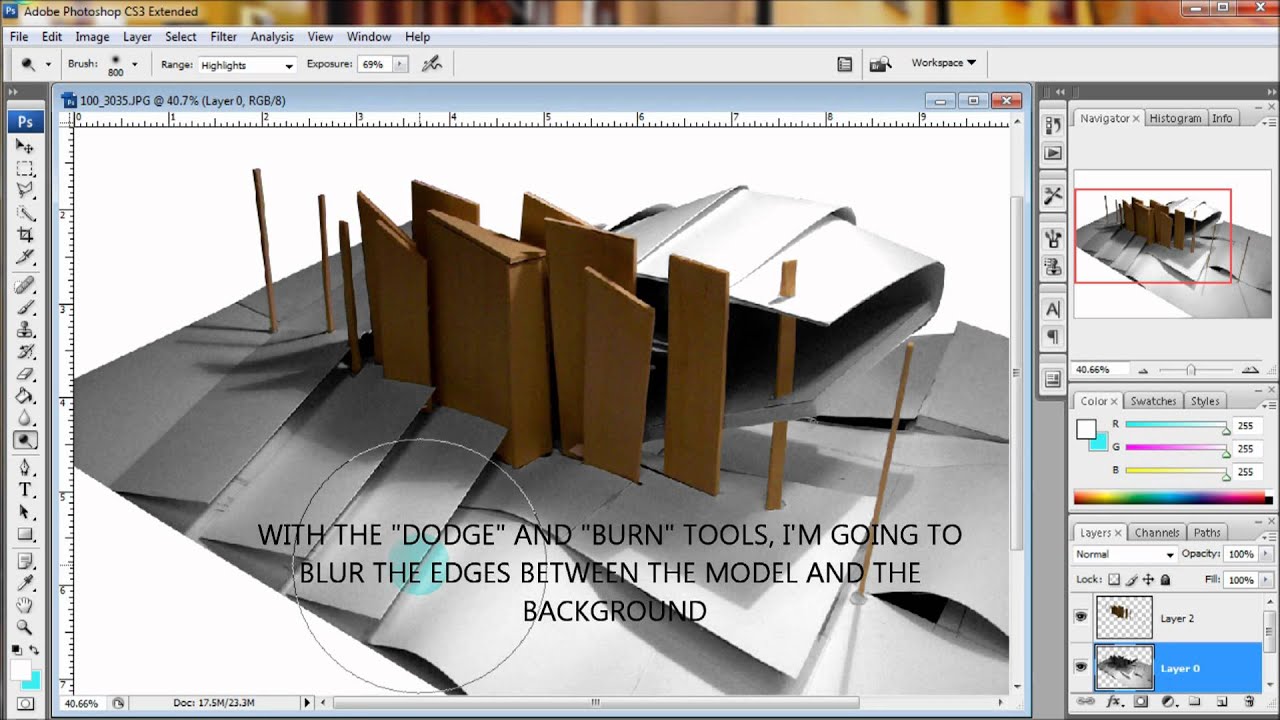
Task: Select the Healing Brush tool
Action: tap(25, 286)
